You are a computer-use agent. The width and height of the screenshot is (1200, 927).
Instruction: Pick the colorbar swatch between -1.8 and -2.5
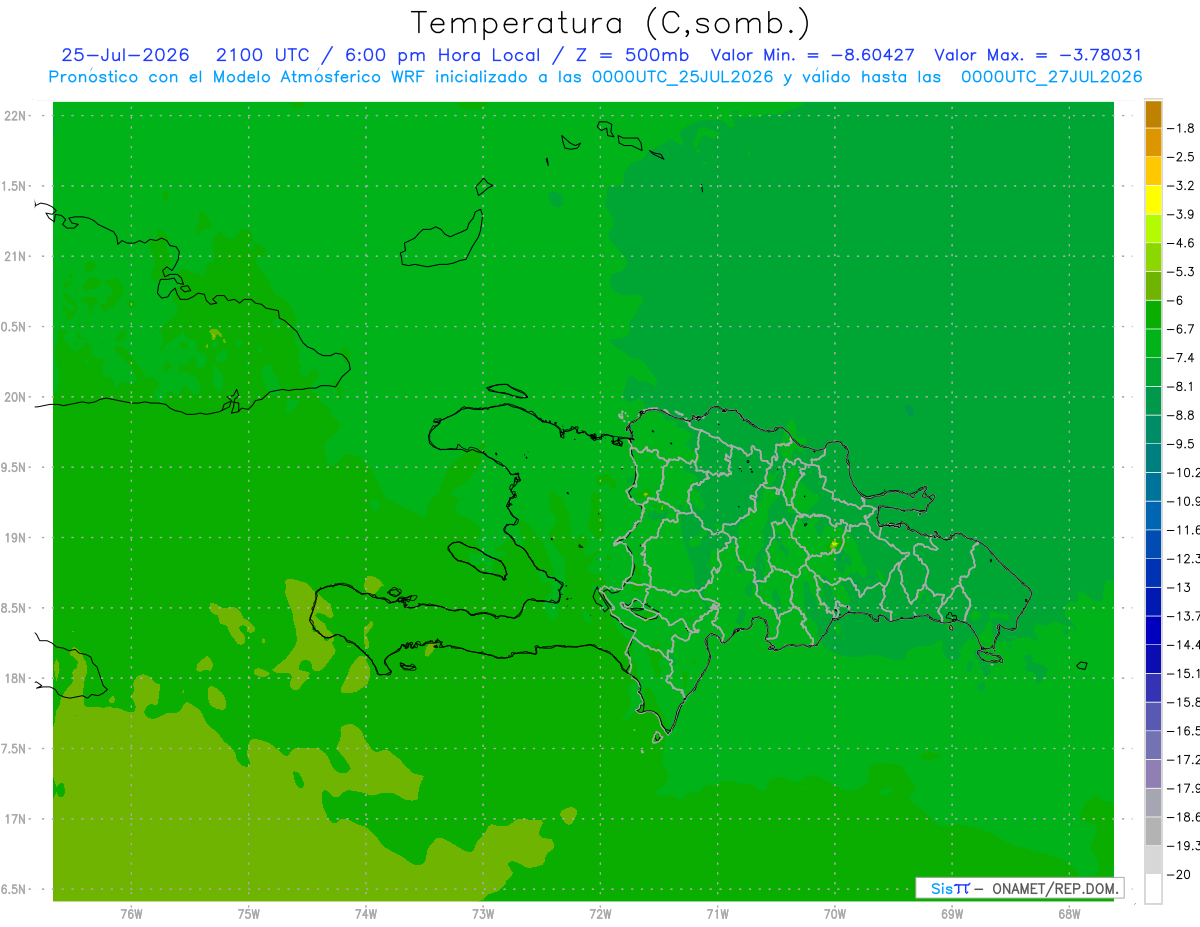click(1153, 142)
